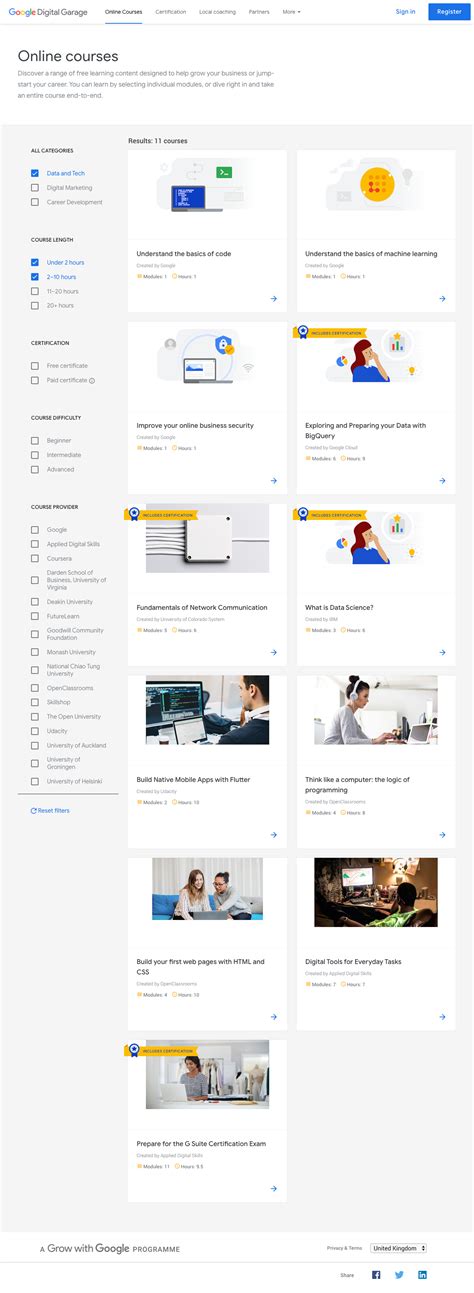This screenshot has width=474, height=1293.
Task: Check the Udacity course provider
Action: coord(35,731)
